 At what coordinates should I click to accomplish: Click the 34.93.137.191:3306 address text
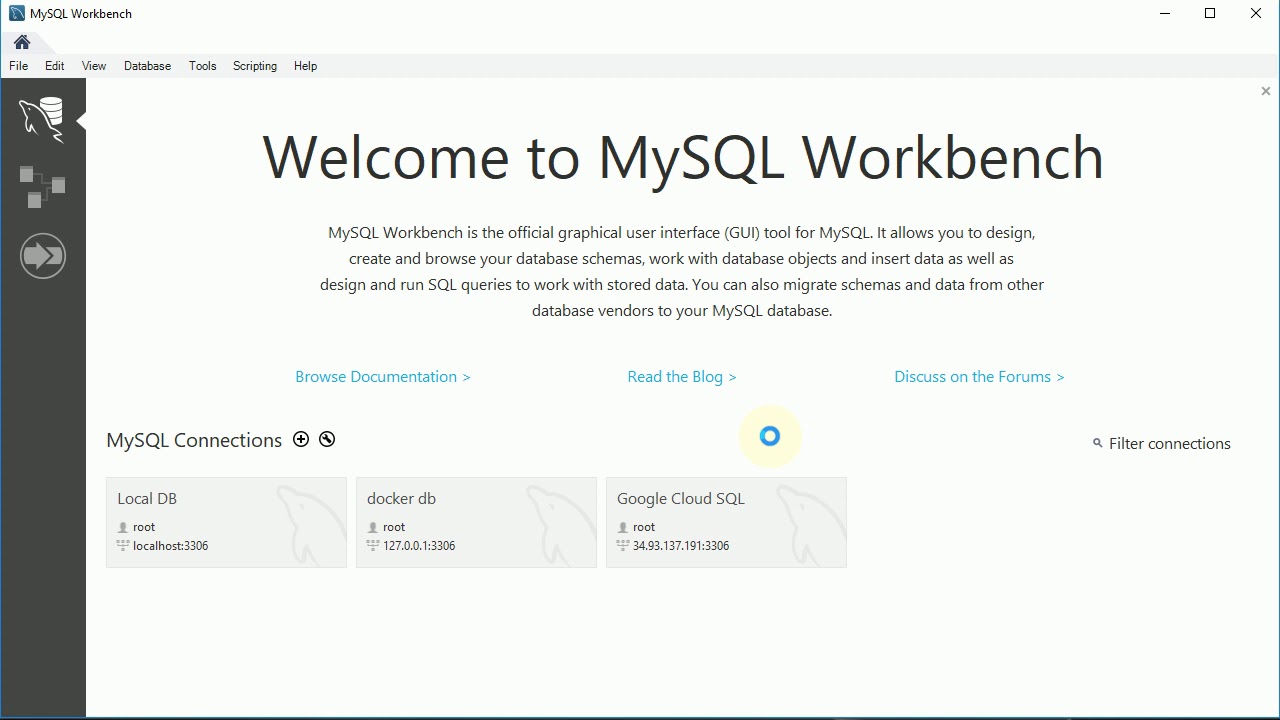point(681,546)
